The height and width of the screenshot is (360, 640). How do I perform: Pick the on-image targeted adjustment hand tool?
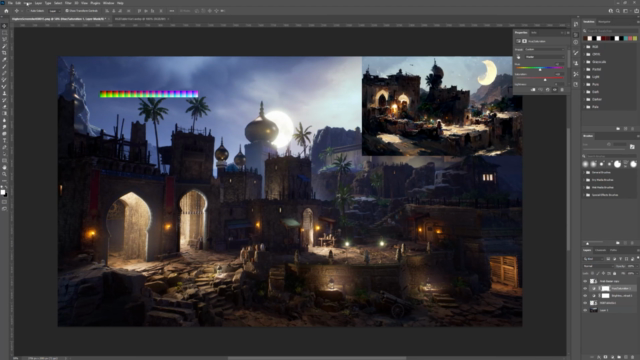(518, 57)
